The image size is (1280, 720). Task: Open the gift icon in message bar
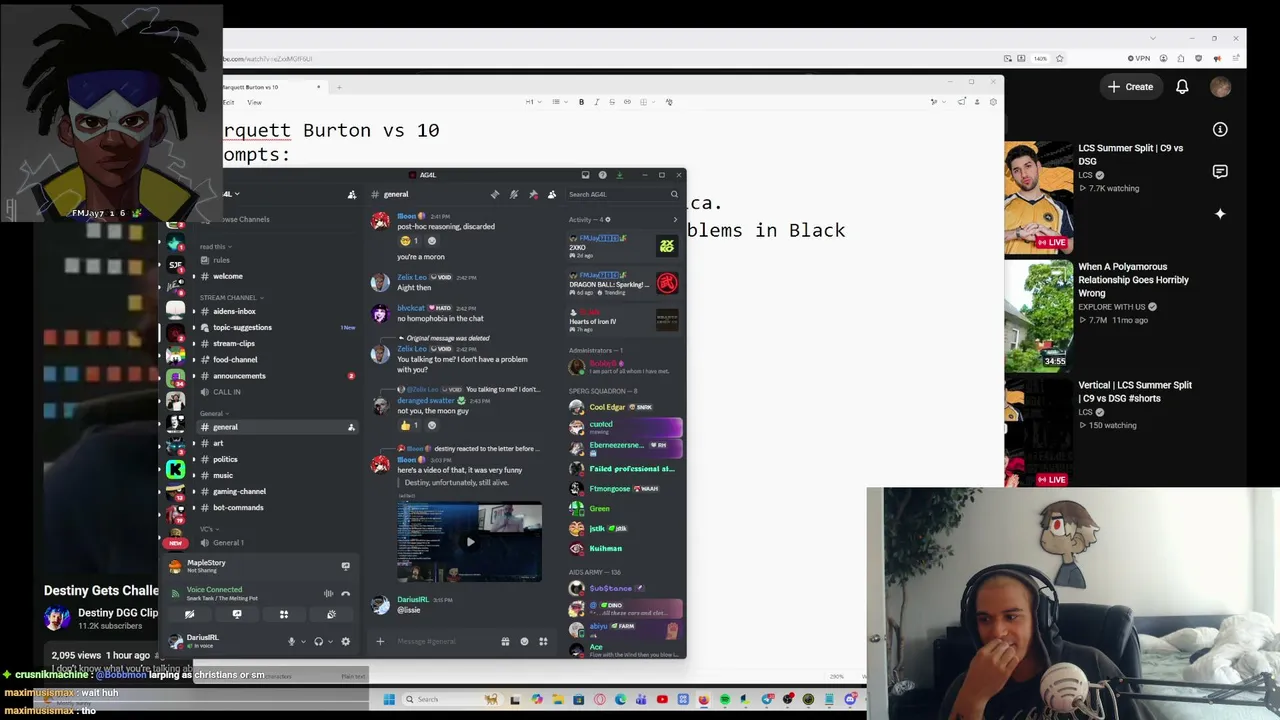[505, 641]
